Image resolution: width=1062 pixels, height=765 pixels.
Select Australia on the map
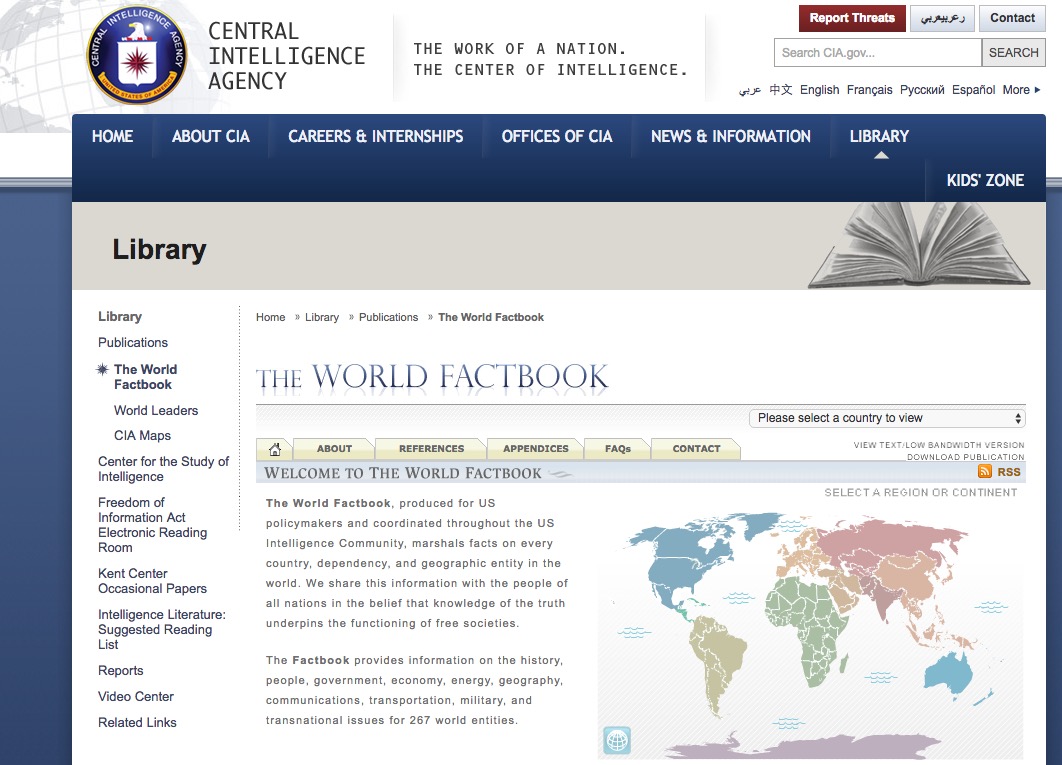click(949, 673)
